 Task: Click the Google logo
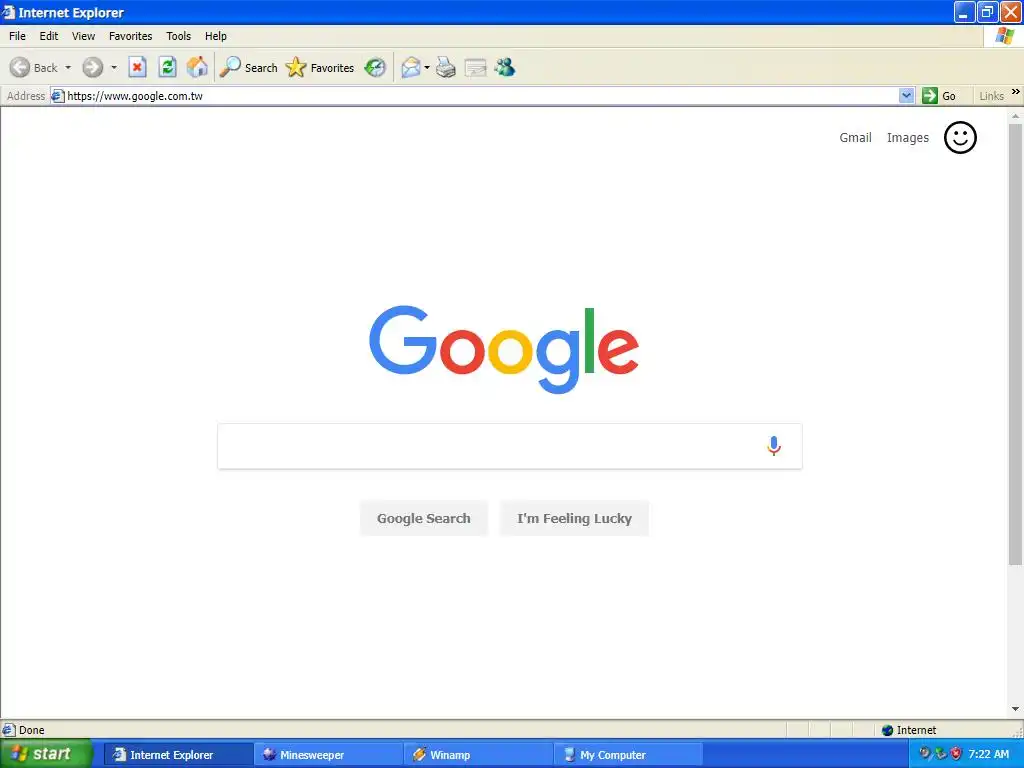click(504, 349)
